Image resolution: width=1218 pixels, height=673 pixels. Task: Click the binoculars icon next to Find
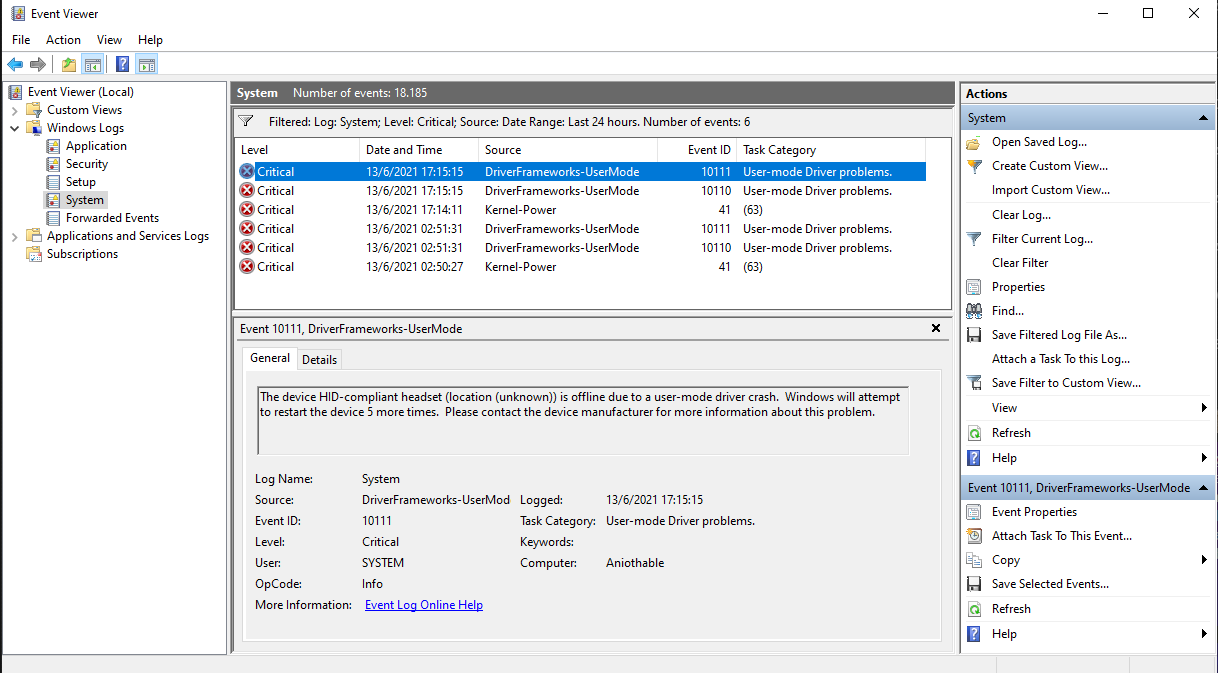point(974,311)
